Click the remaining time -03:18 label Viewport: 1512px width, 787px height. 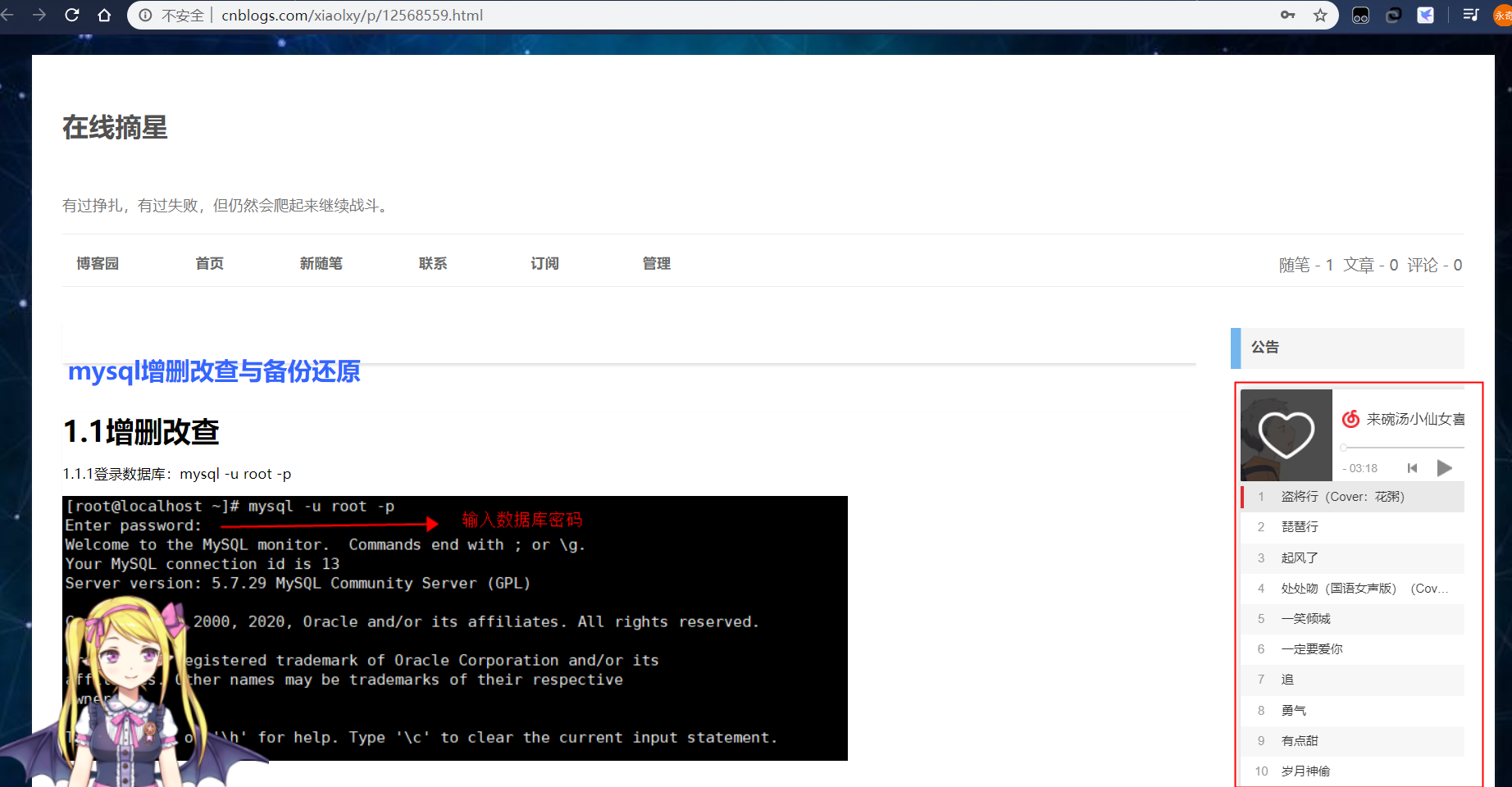pos(1360,468)
